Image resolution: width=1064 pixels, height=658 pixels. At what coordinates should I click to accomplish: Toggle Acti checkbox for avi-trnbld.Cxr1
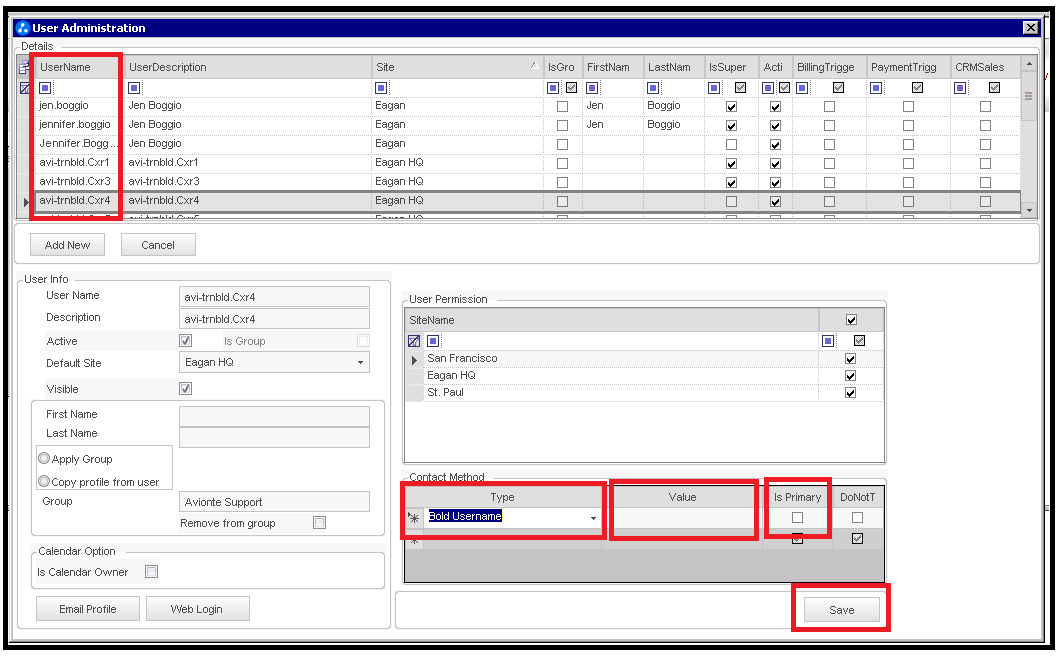(x=776, y=163)
